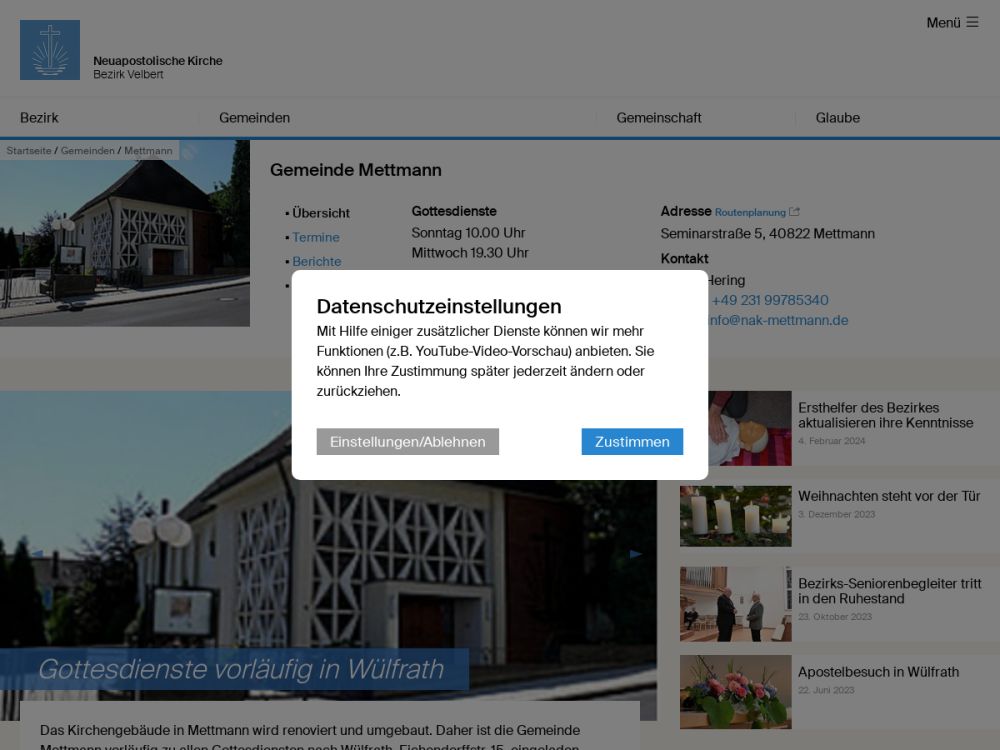Image resolution: width=1000 pixels, height=750 pixels.
Task: Open the hamburger Menü icon
Action: click(x=972, y=22)
